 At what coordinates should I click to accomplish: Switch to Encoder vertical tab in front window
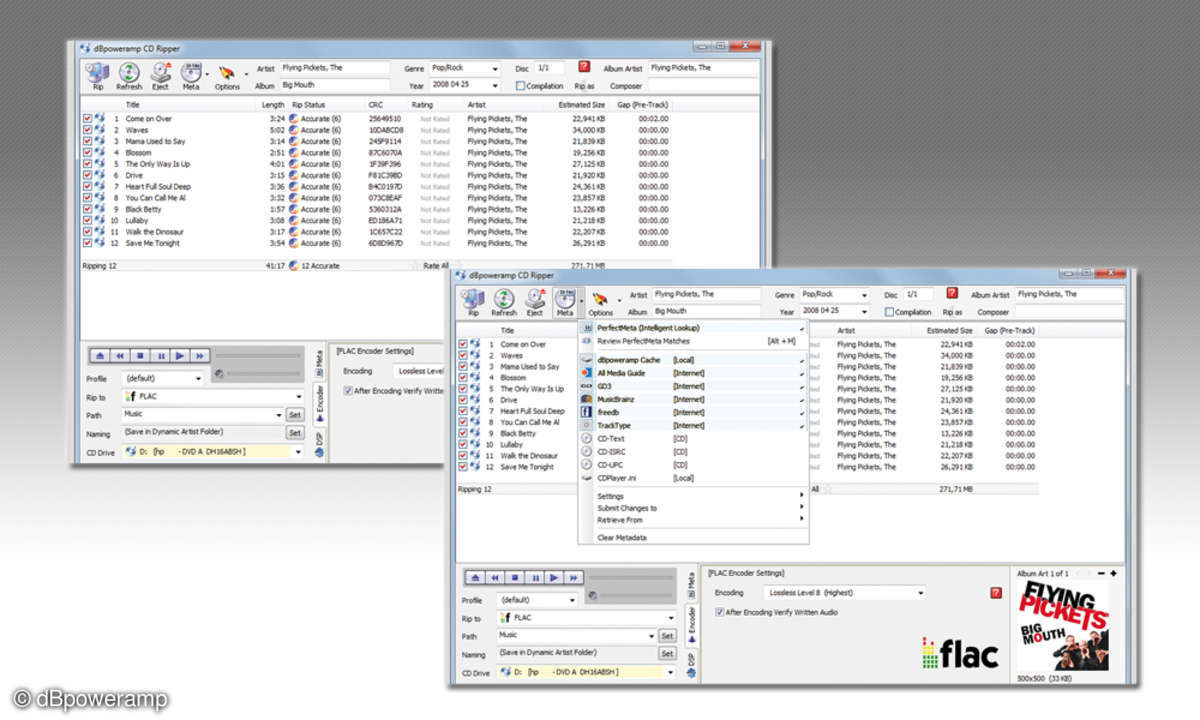(x=690, y=628)
